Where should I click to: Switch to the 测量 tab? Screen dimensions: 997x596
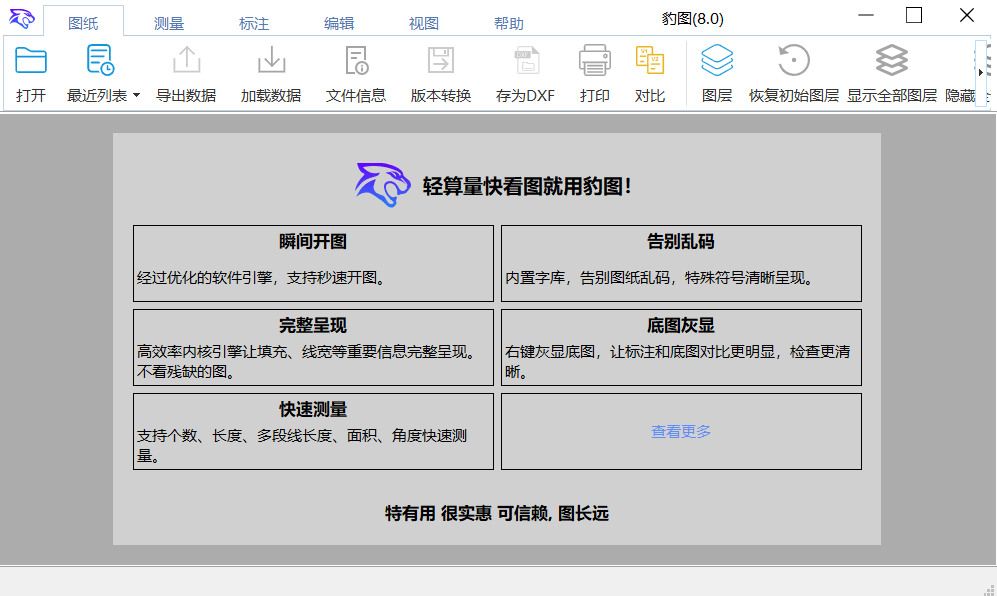pos(168,24)
